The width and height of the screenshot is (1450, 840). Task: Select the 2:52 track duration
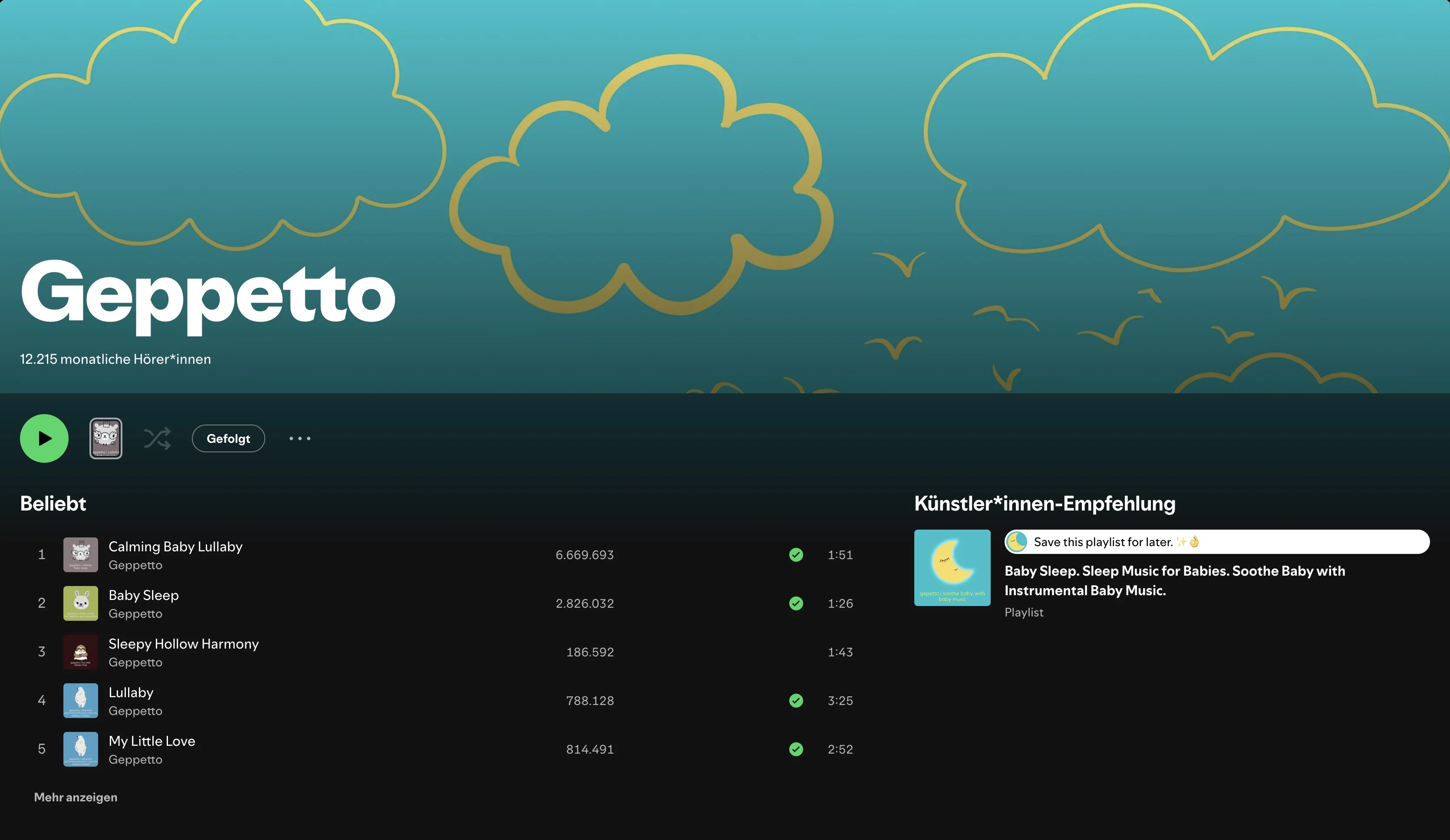(840, 749)
